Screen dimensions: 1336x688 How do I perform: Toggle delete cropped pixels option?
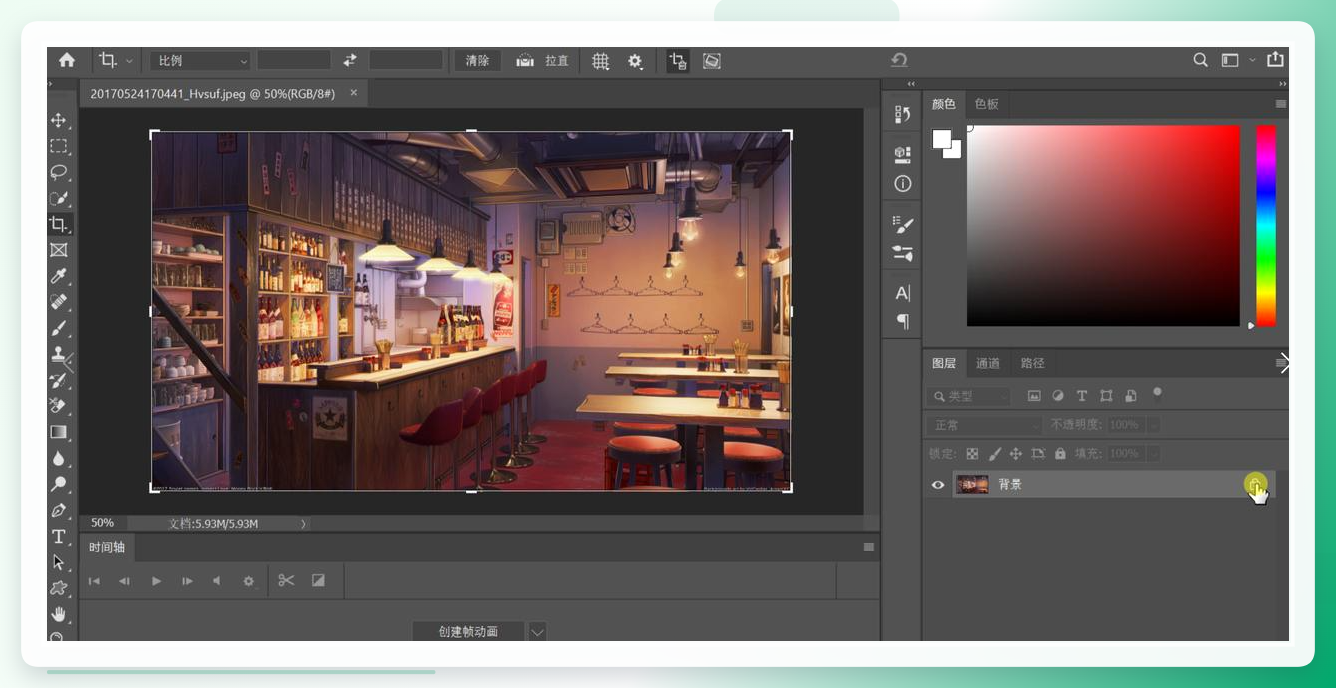[678, 61]
